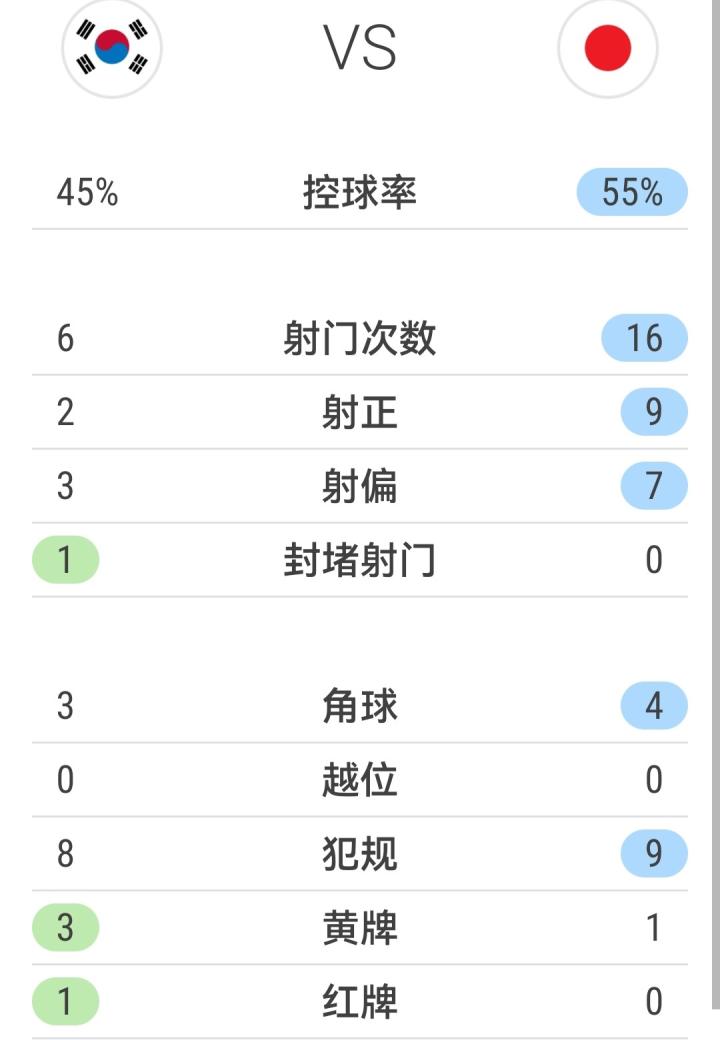Click the blue 55% possession badge
The image size is (720, 1040).
pos(632,192)
